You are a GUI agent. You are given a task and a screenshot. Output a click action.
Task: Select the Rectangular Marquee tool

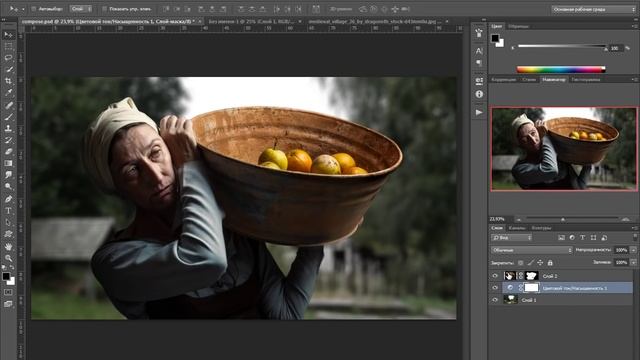click(8, 47)
